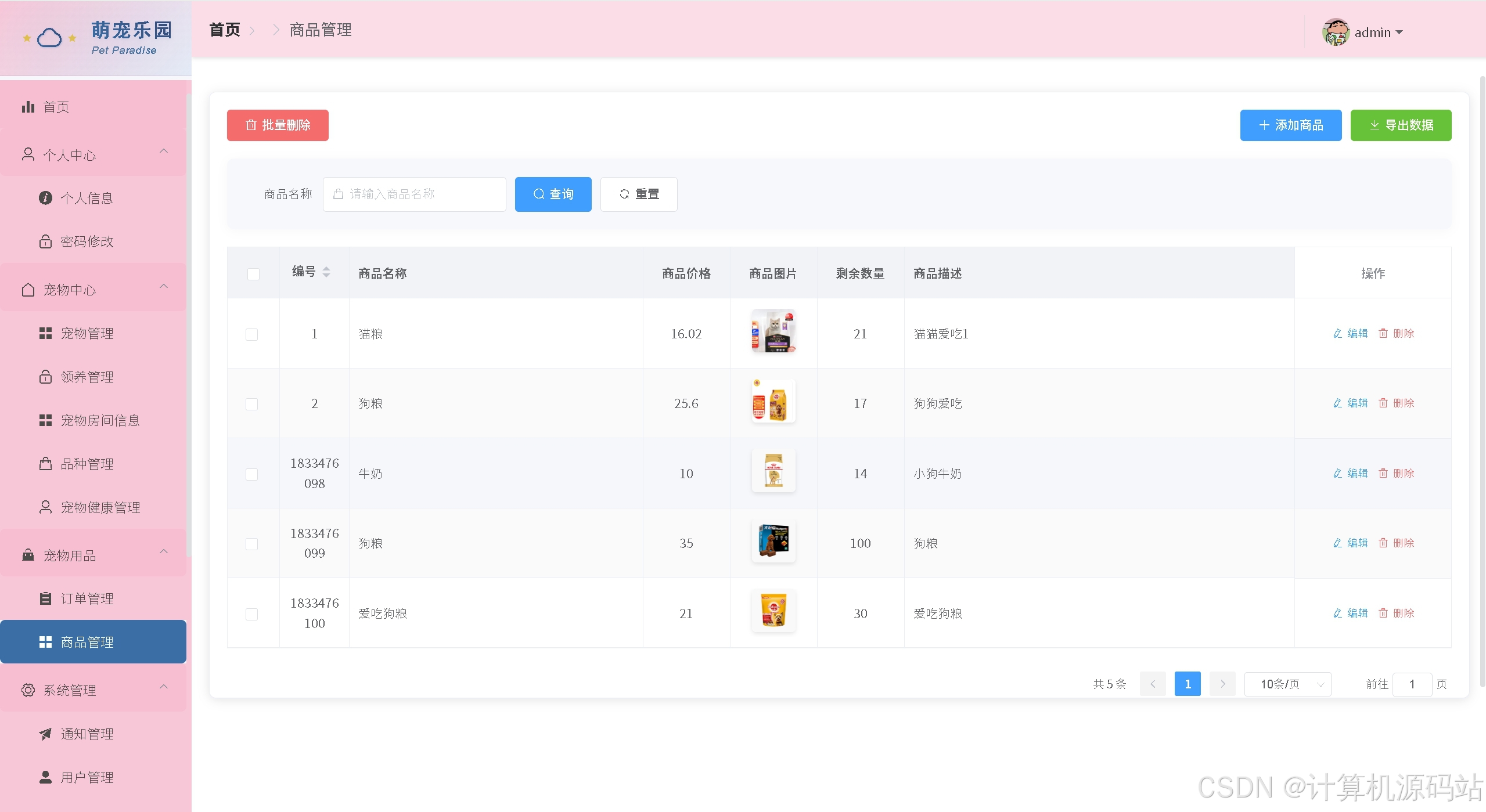Click the 前往 page number input
1486x812 pixels.
(x=1412, y=684)
